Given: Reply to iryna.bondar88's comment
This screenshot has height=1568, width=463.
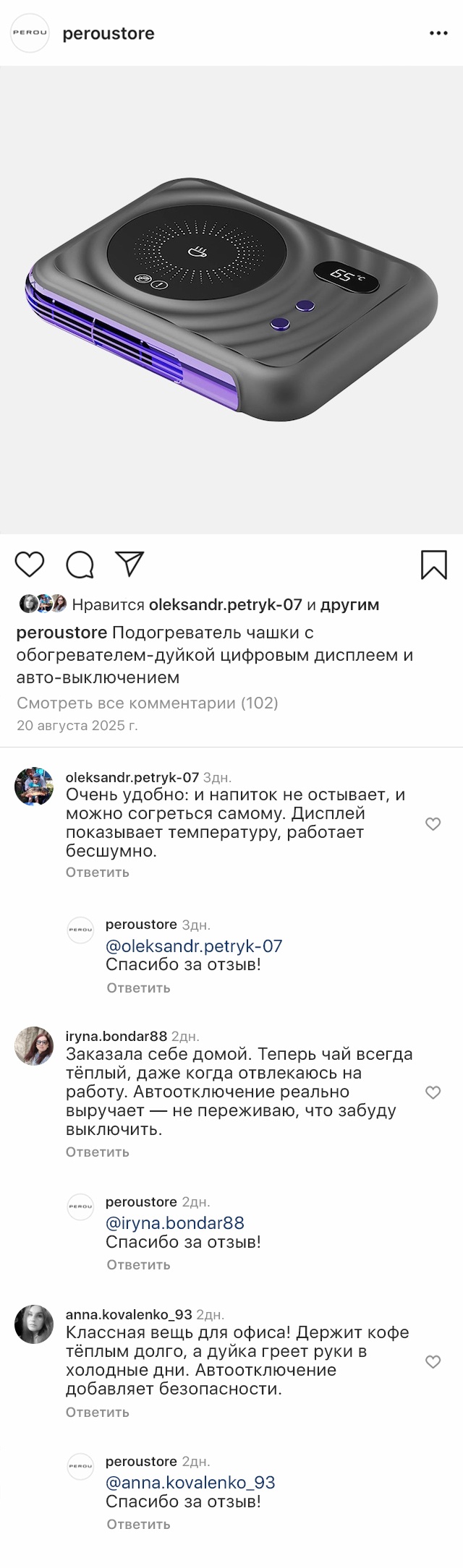Looking at the screenshot, I should click(x=98, y=1152).
